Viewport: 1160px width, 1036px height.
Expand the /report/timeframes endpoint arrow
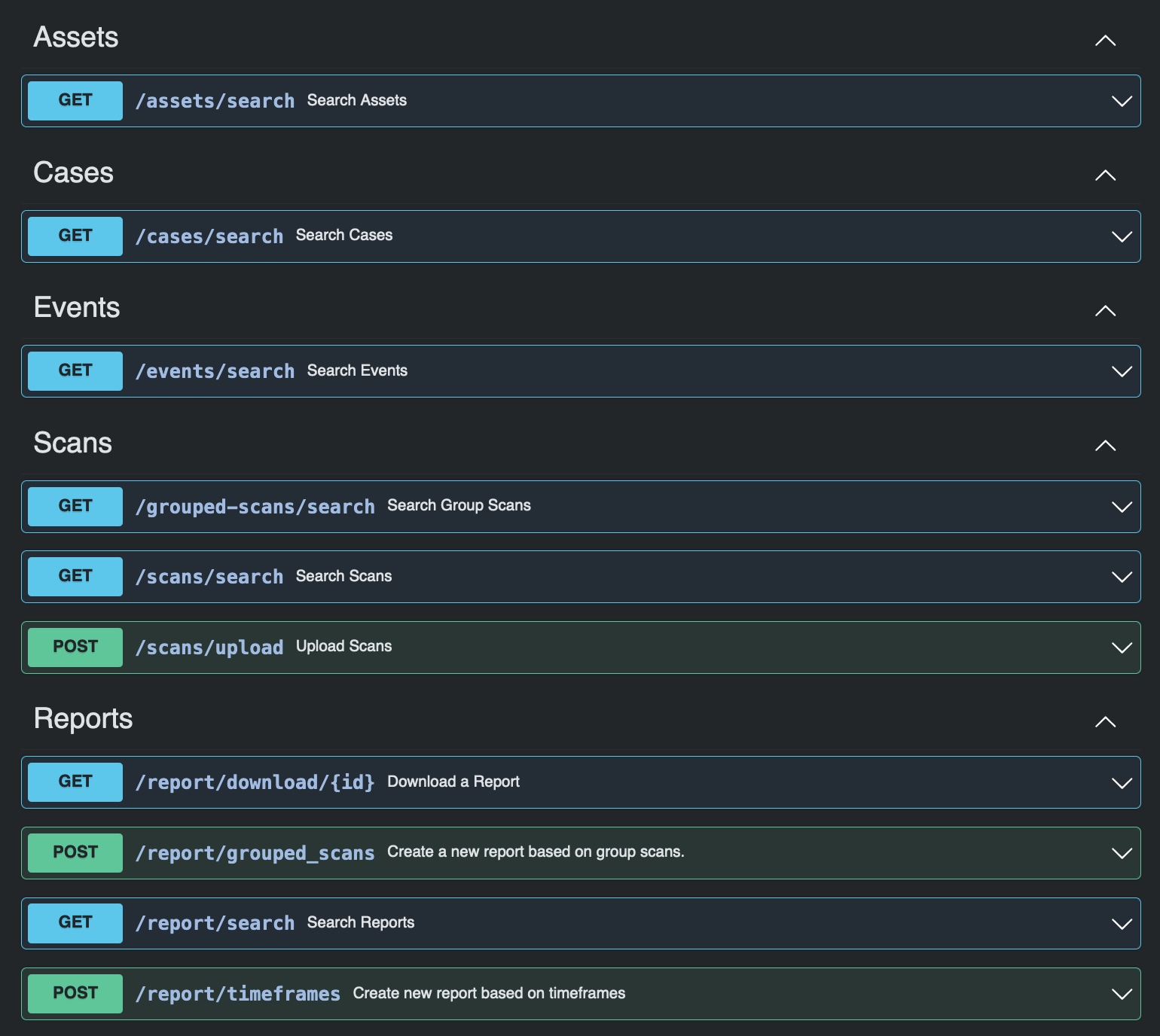point(1122,994)
